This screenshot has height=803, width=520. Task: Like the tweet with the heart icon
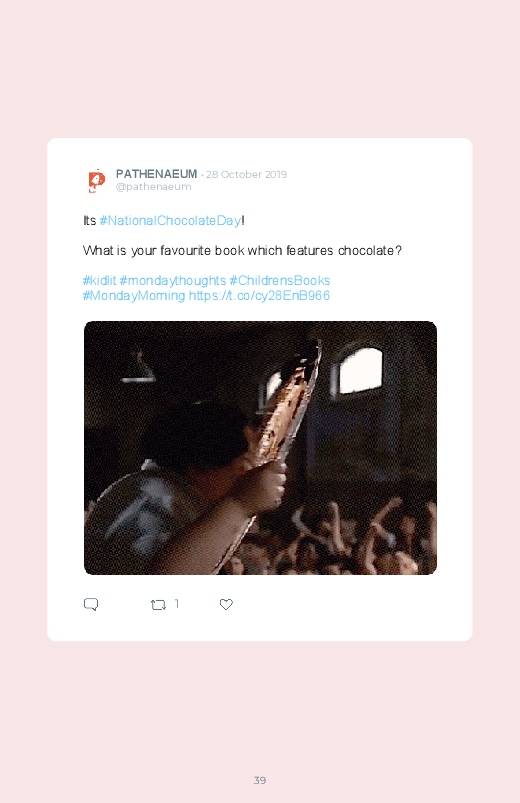(x=226, y=604)
